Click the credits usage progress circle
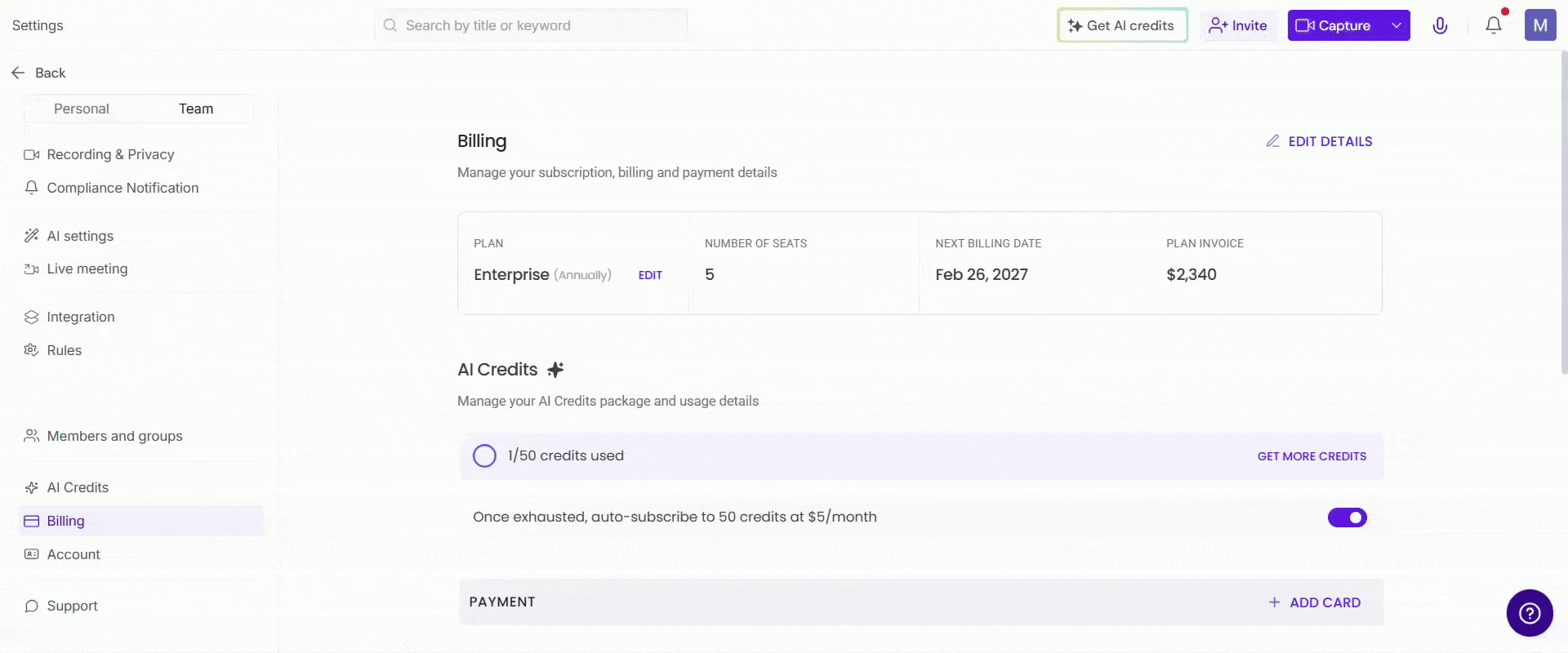Image resolution: width=1568 pixels, height=653 pixels. (x=484, y=455)
